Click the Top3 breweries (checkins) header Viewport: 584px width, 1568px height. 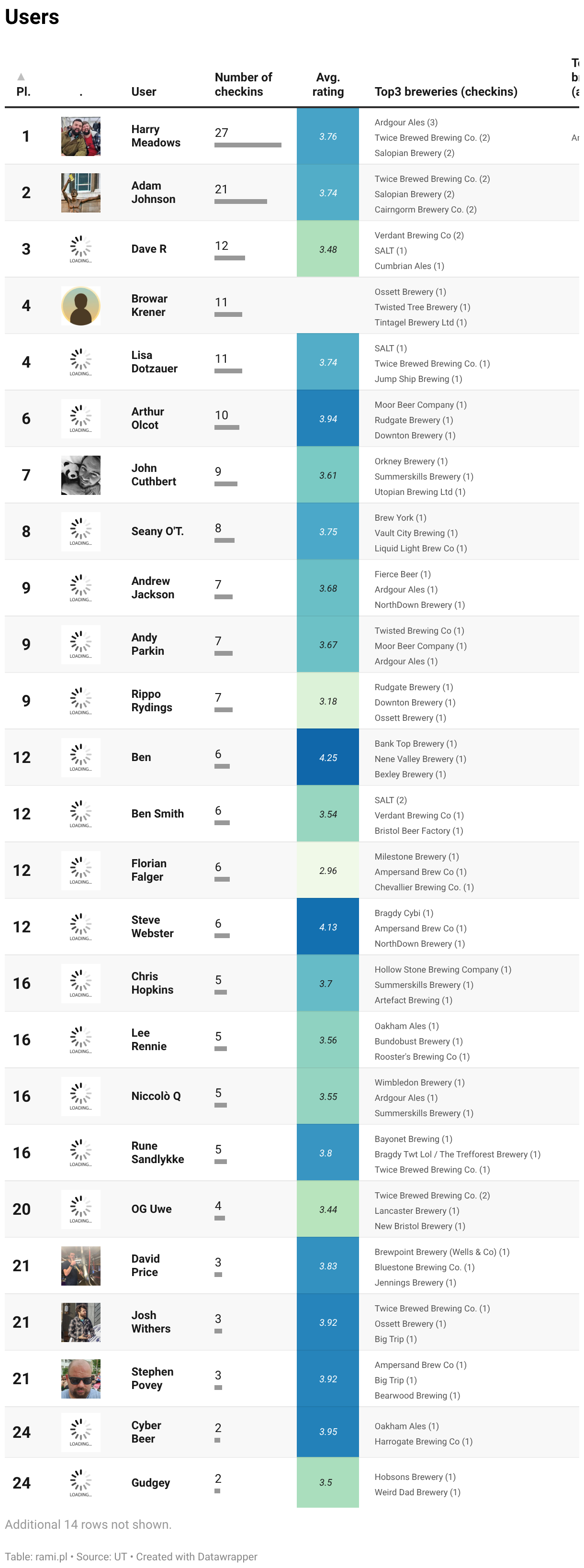tap(446, 91)
